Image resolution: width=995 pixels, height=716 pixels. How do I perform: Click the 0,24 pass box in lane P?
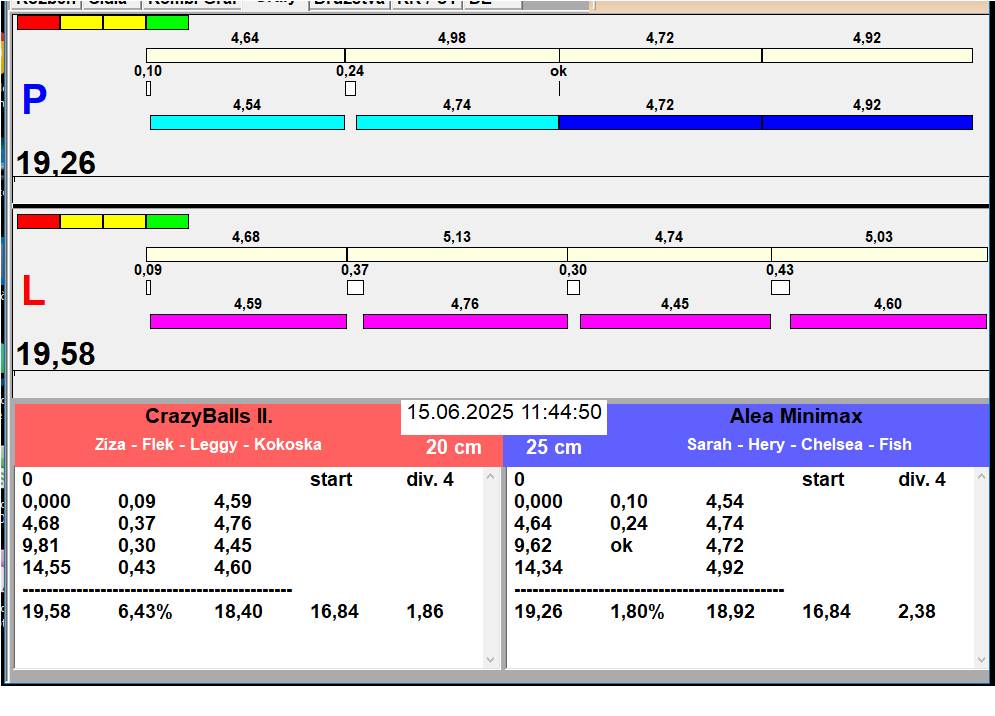tap(350, 89)
